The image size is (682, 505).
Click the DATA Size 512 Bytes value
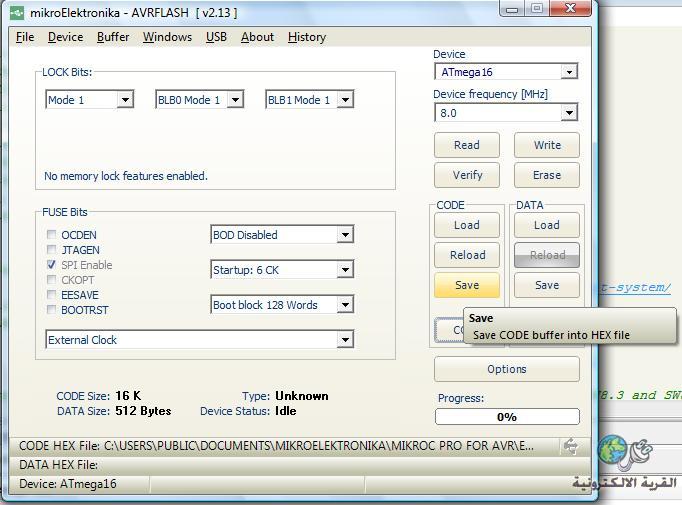click(143, 411)
